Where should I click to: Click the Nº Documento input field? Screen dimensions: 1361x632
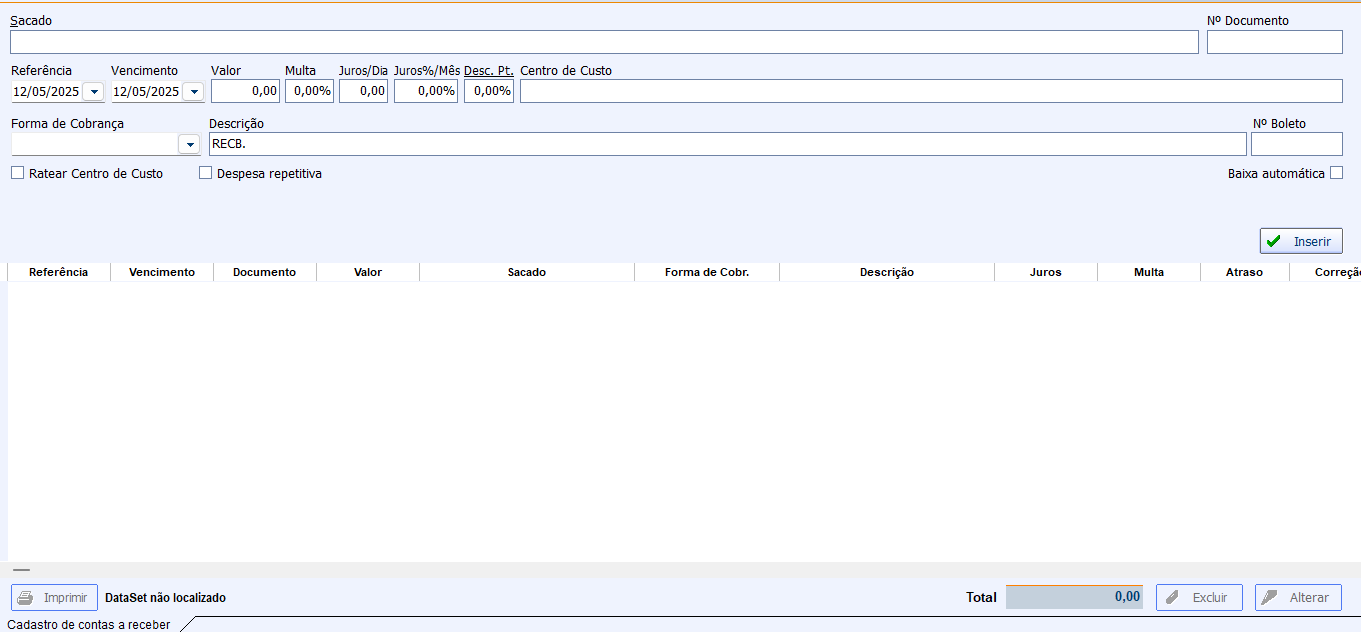pos(1274,42)
